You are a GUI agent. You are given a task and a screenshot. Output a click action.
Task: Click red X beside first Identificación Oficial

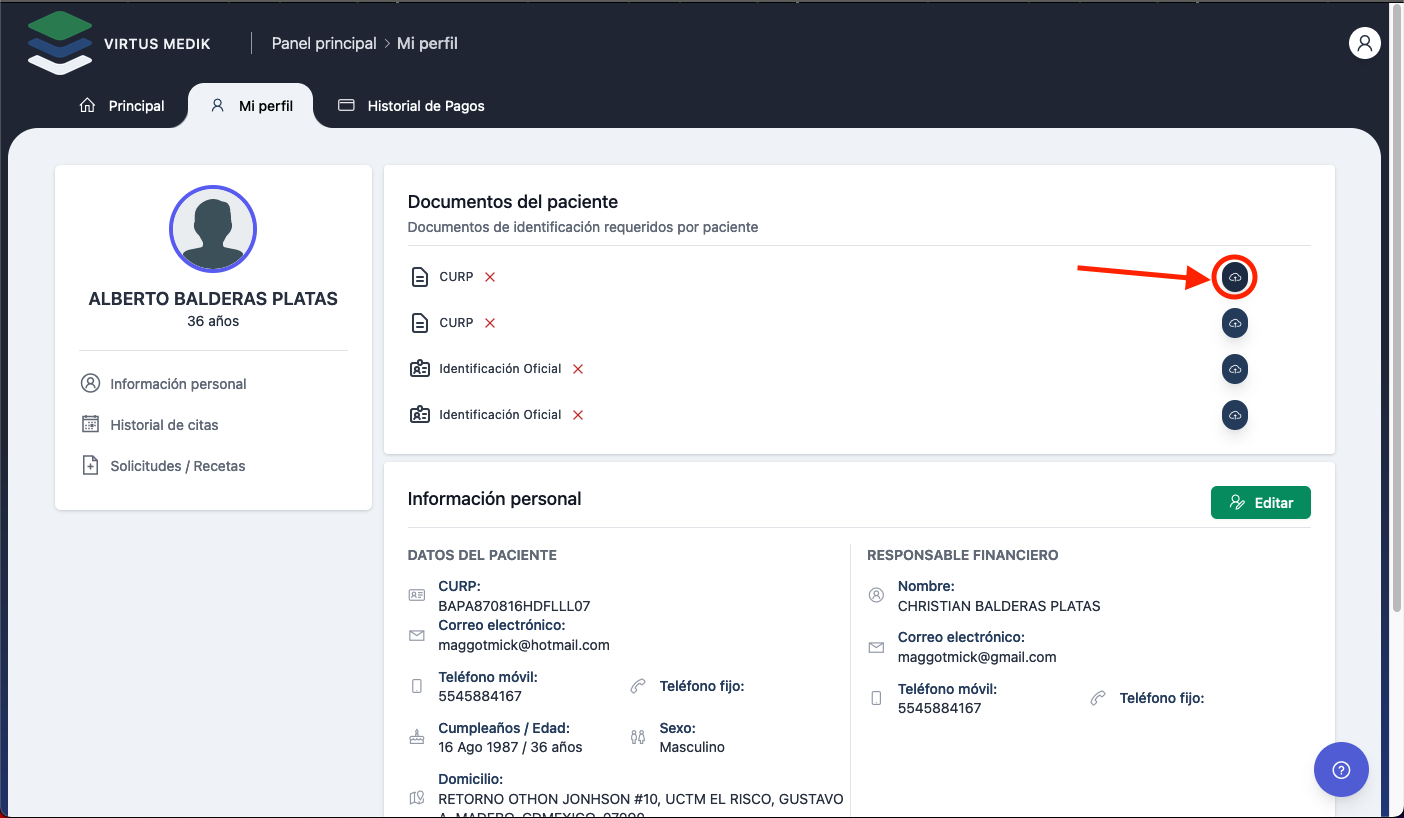578,369
